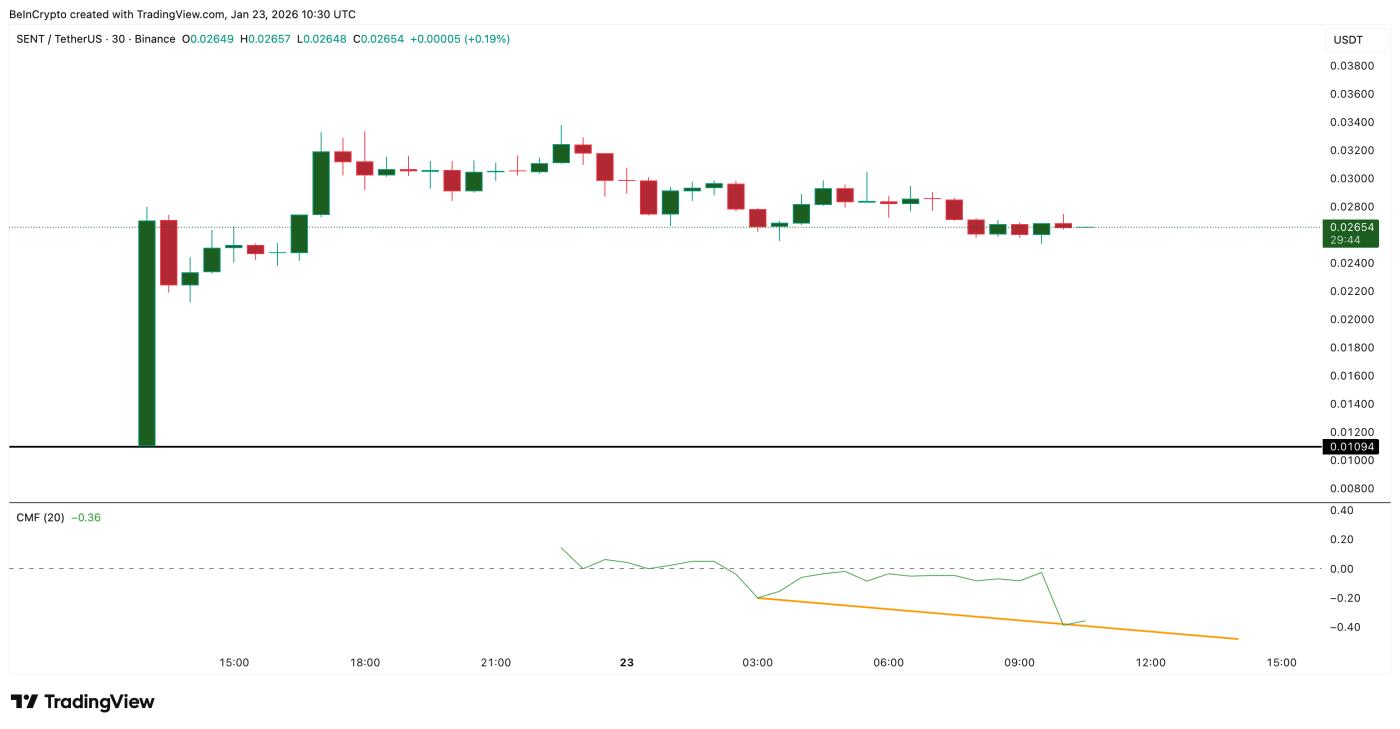Click the high value H0.02657
Image resolution: width=1400 pixels, height=729 pixels.
coord(267,39)
